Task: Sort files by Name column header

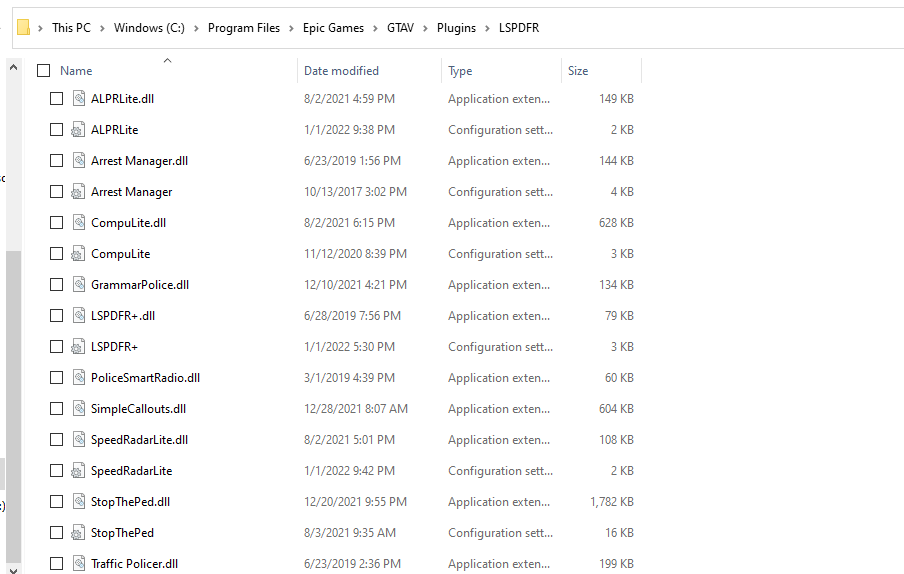Action: point(76,70)
